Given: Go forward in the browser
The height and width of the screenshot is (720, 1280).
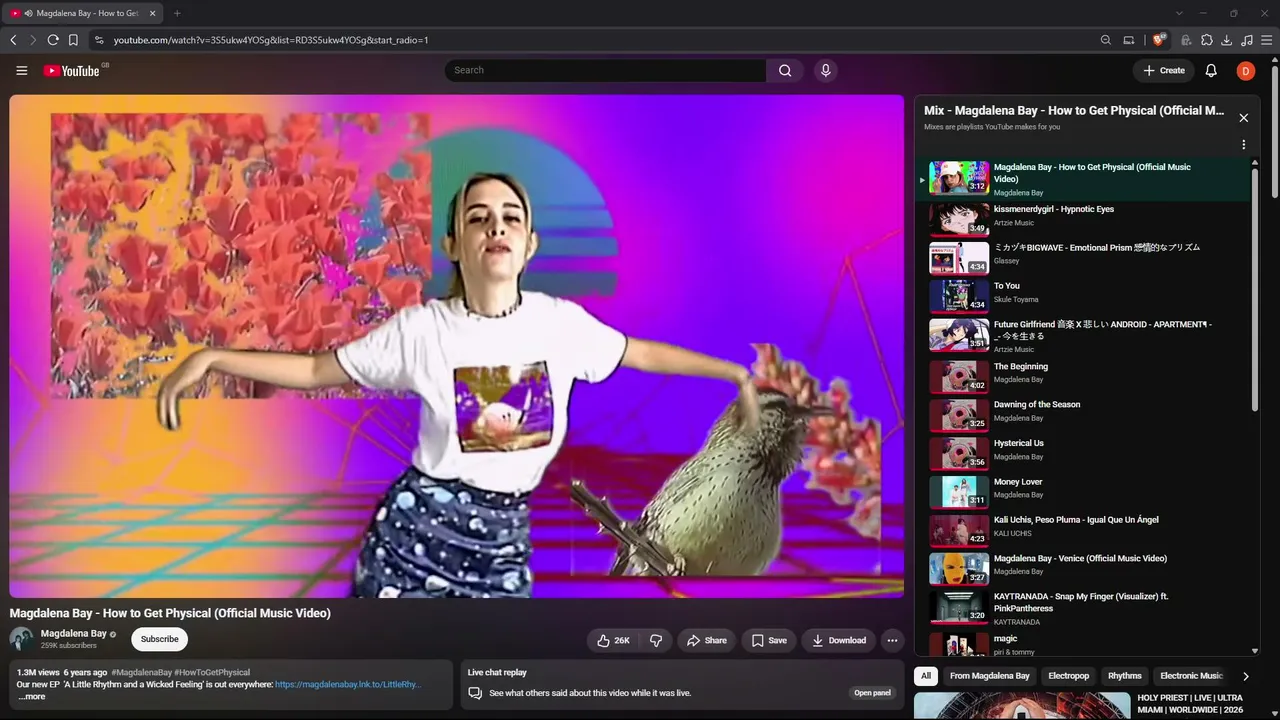Looking at the screenshot, I should pyautogui.click(x=33, y=40).
